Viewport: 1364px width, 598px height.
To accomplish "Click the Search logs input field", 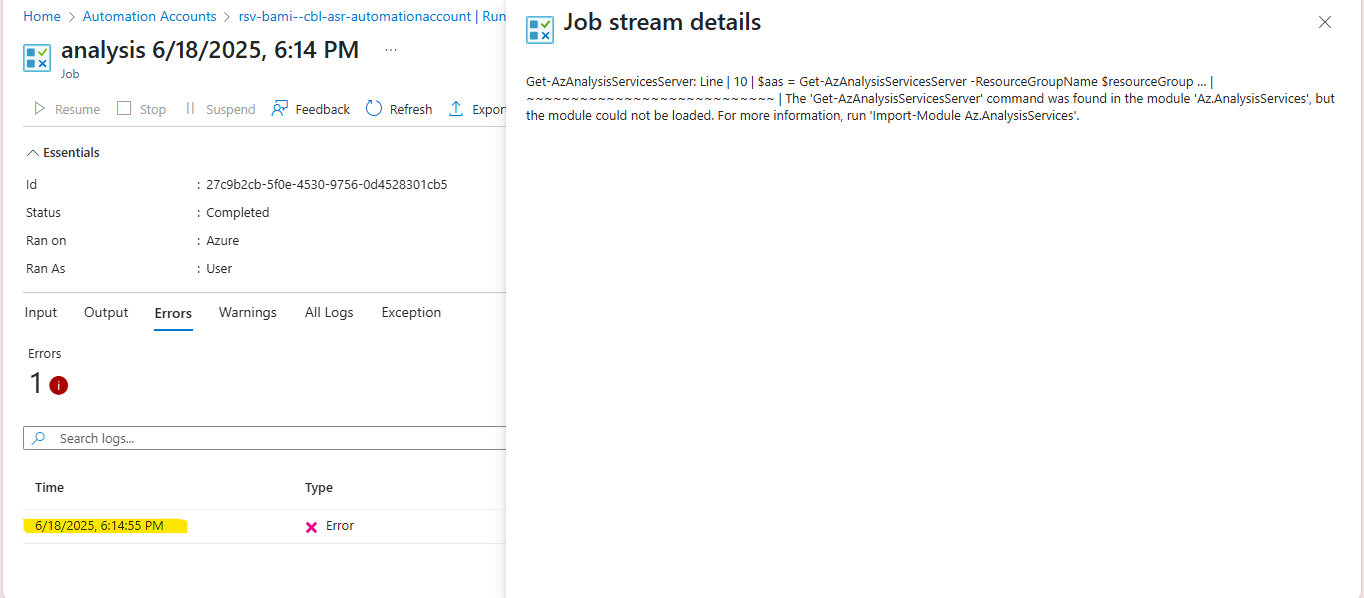I will (266, 438).
